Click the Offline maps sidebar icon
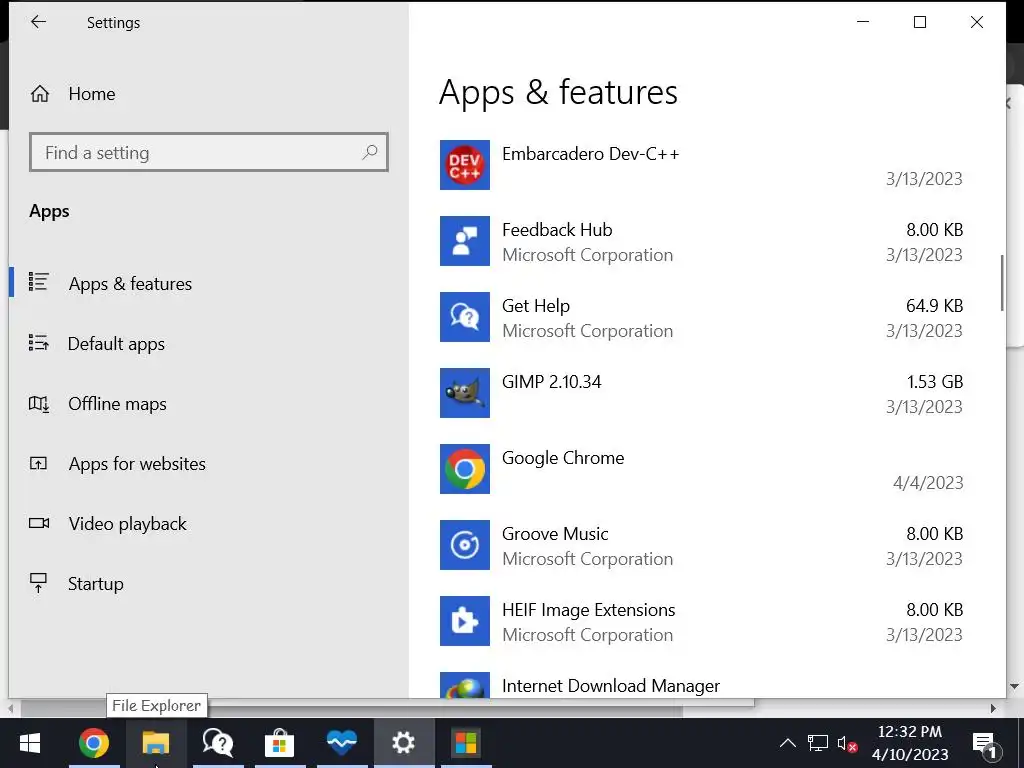The image size is (1024, 768). [x=39, y=404]
